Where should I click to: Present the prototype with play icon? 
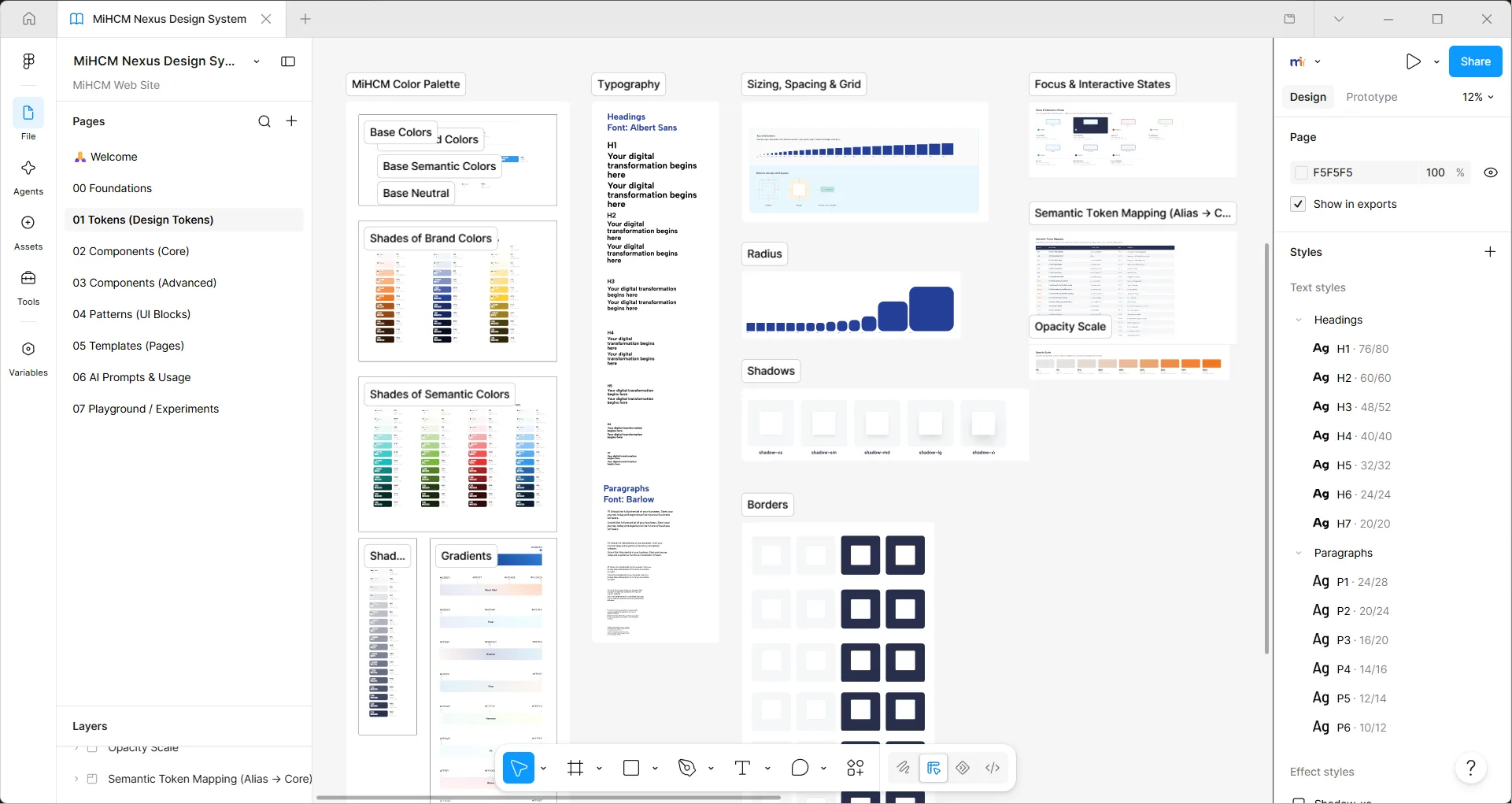pyautogui.click(x=1414, y=61)
